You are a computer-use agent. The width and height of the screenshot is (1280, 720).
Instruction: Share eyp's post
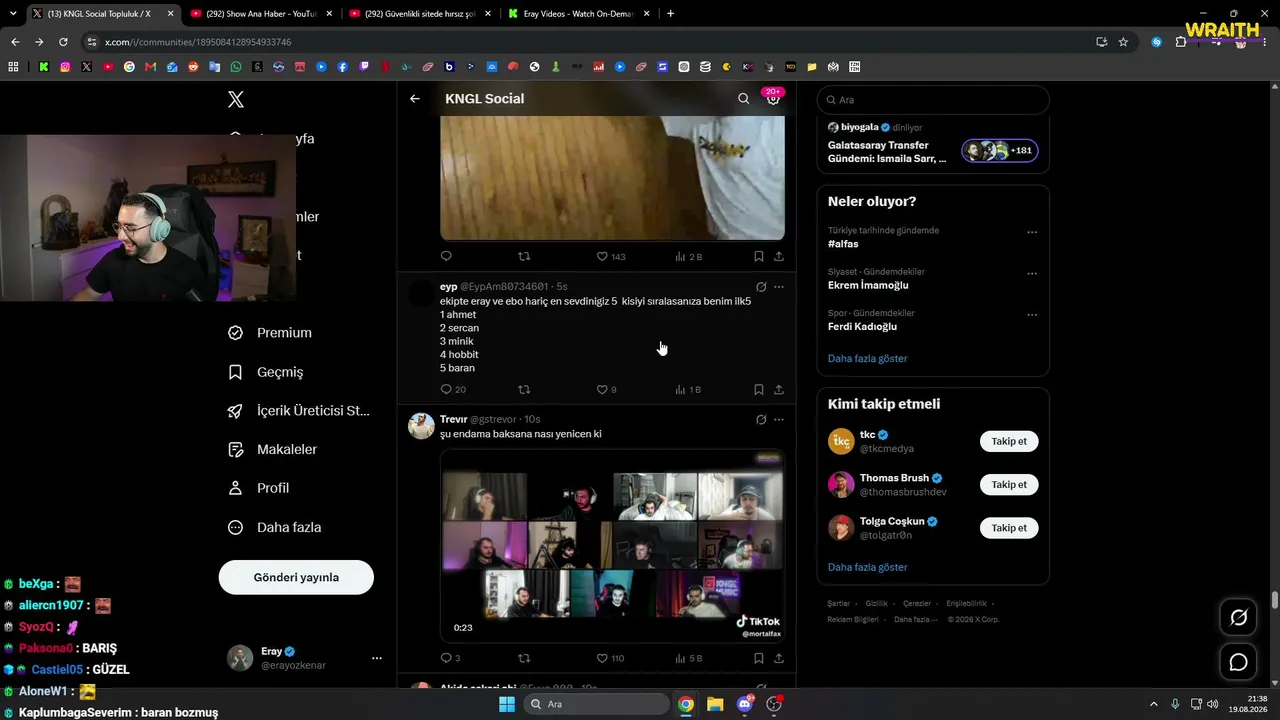pyautogui.click(x=779, y=390)
